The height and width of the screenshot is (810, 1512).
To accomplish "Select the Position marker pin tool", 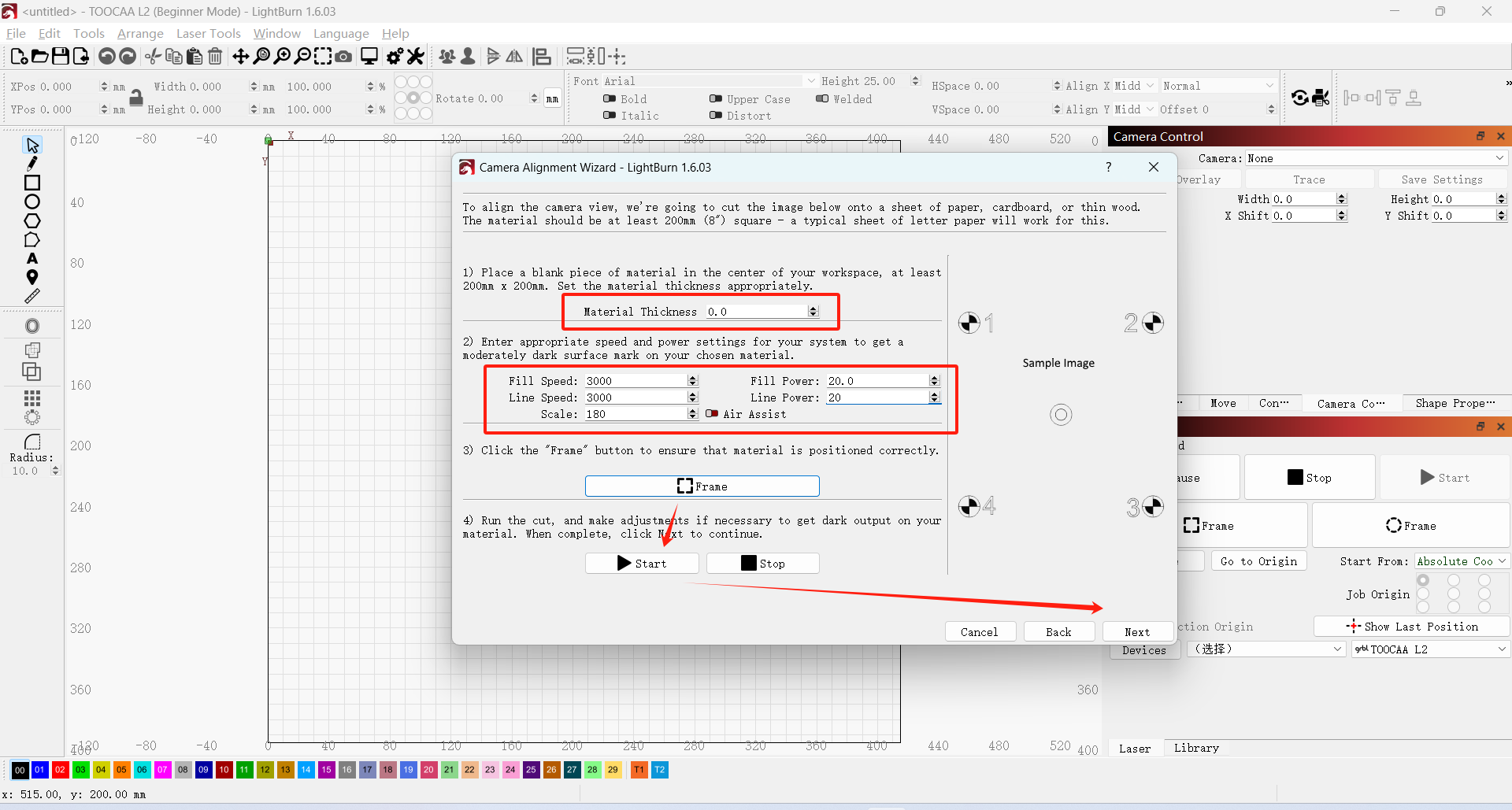I will coord(32,277).
